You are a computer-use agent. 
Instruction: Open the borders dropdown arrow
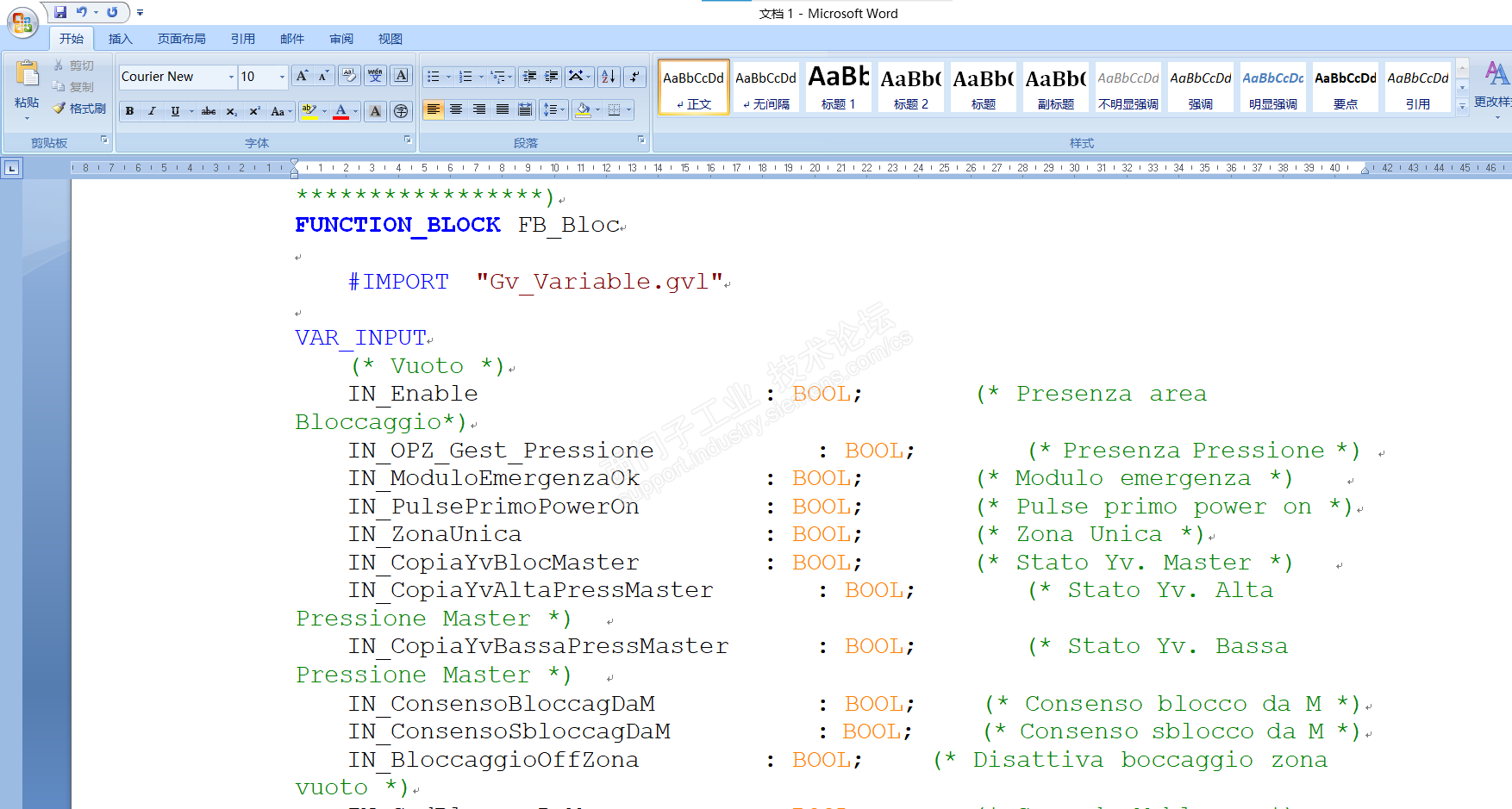(628, 109)
